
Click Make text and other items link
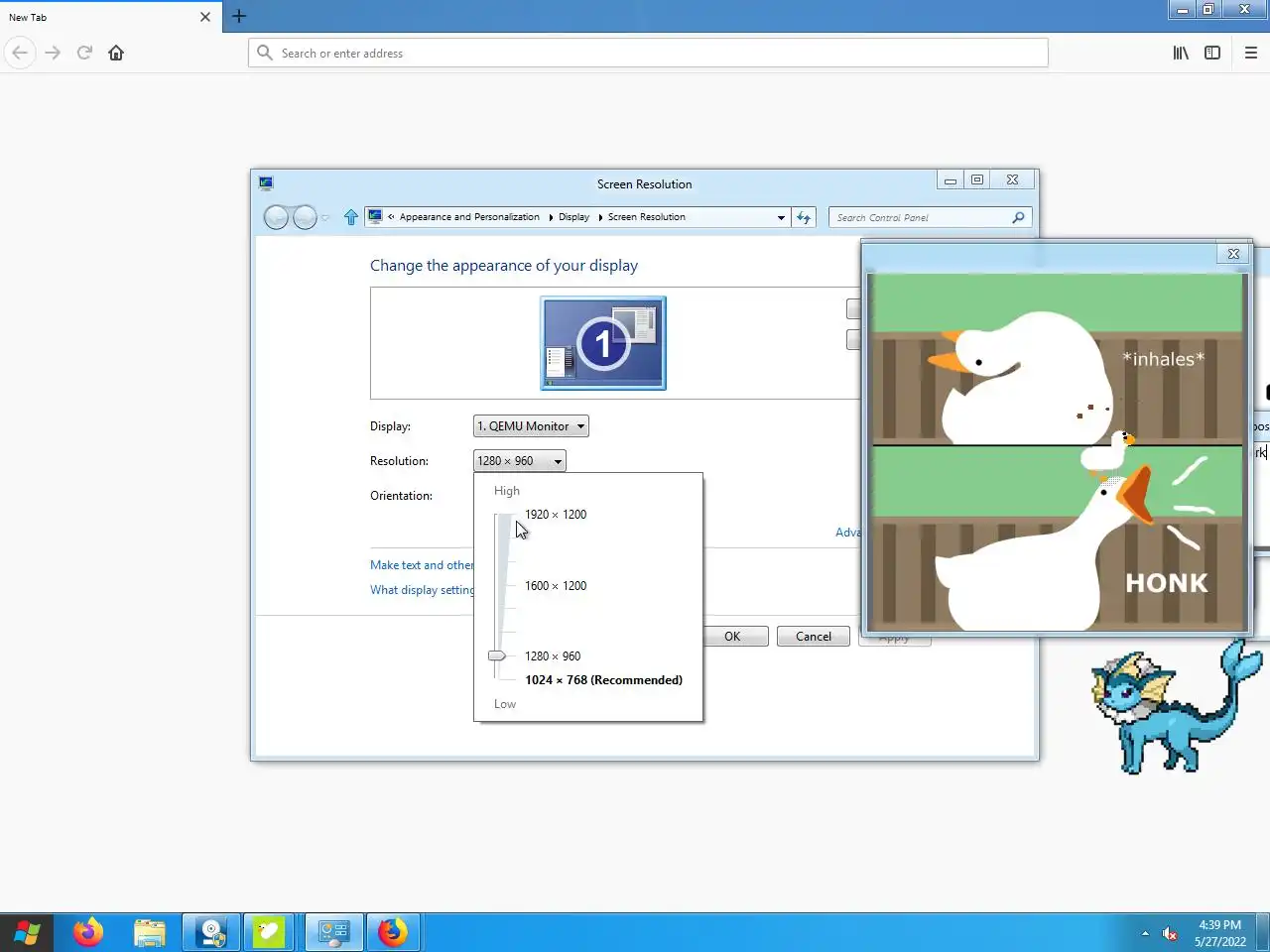[422, 565]
